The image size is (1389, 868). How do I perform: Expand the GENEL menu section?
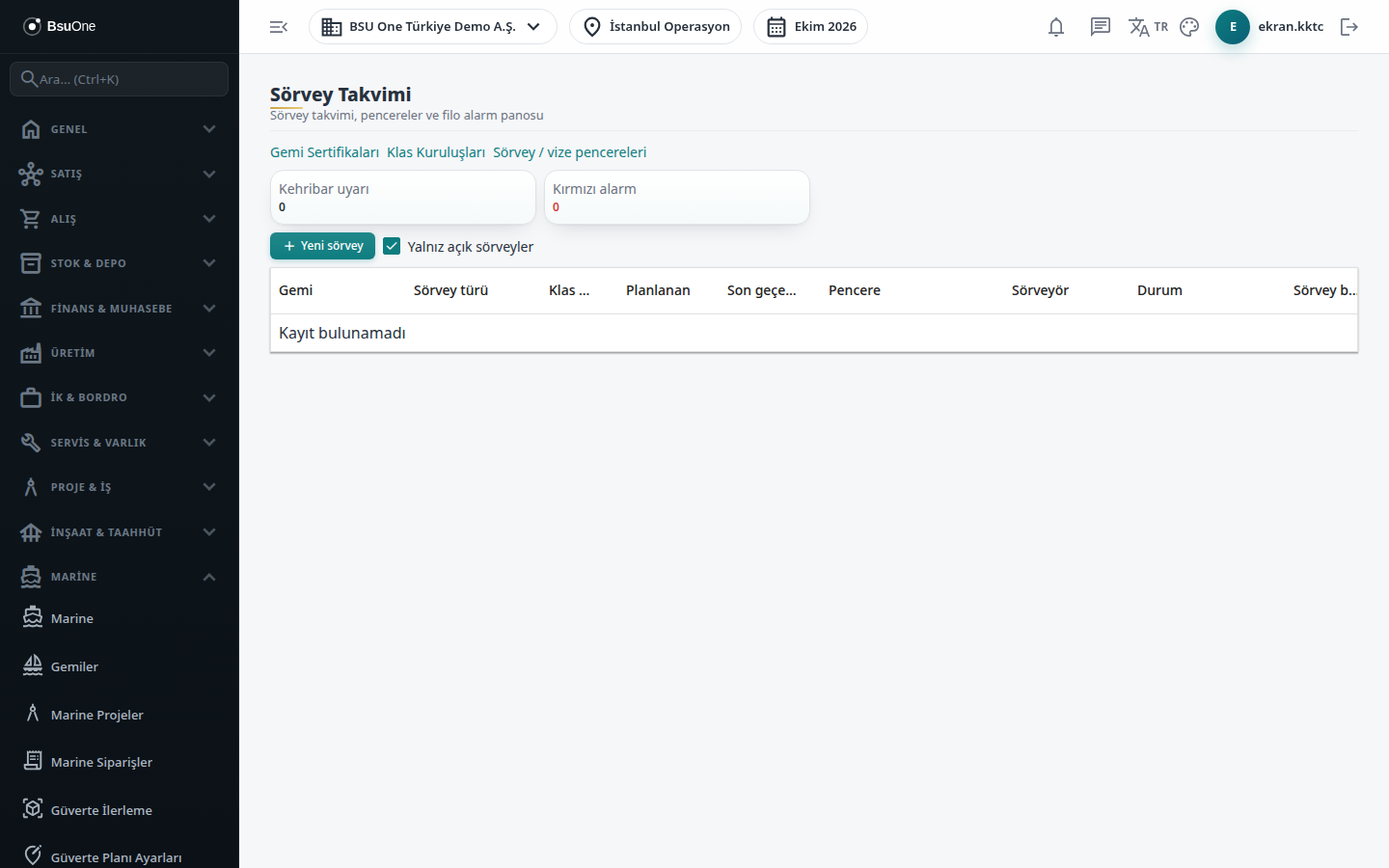click(120, 129)
